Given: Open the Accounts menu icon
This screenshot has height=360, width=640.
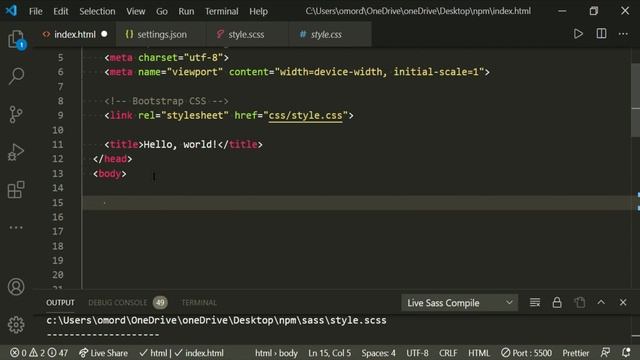Looking at the screenshot, I should (x=16, y=287).
